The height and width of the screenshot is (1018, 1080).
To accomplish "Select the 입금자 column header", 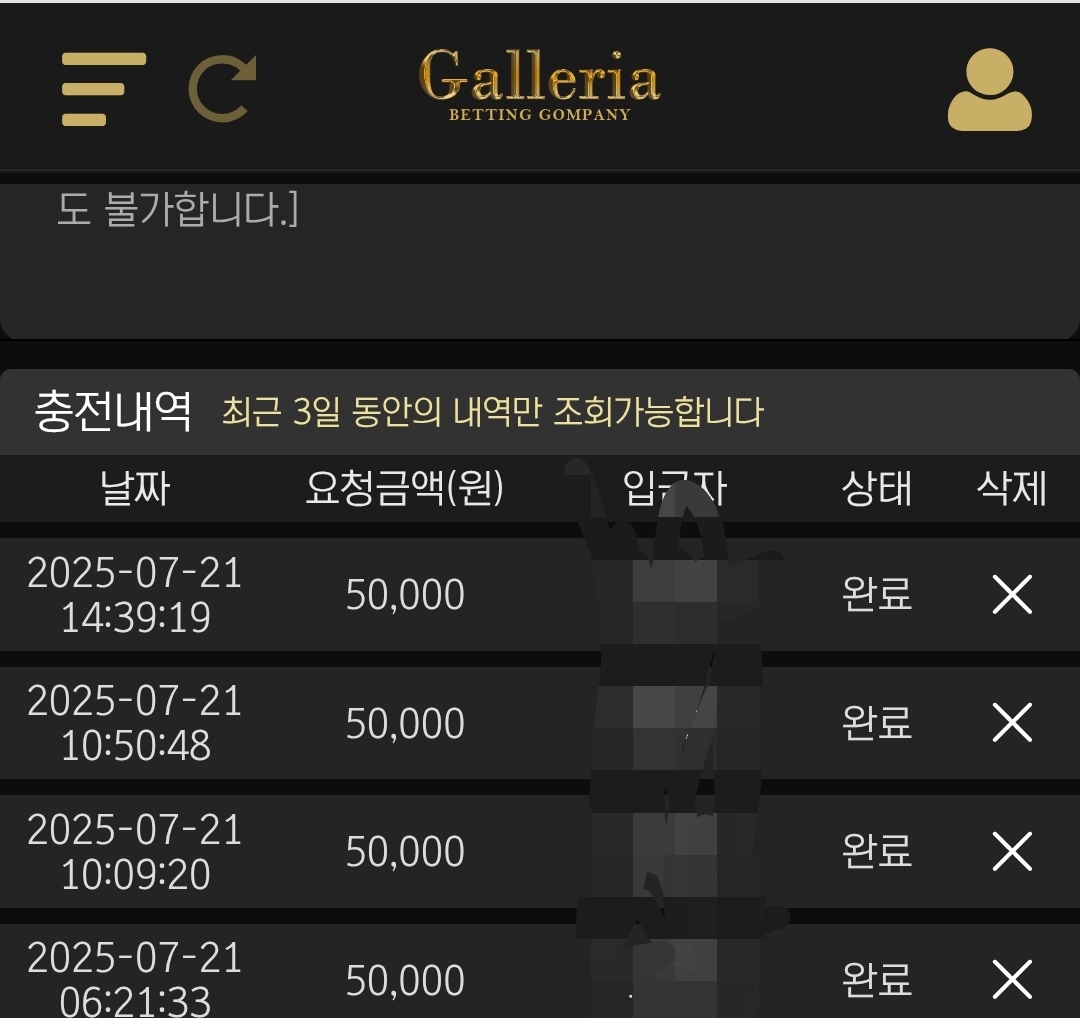I will point(674,488).
